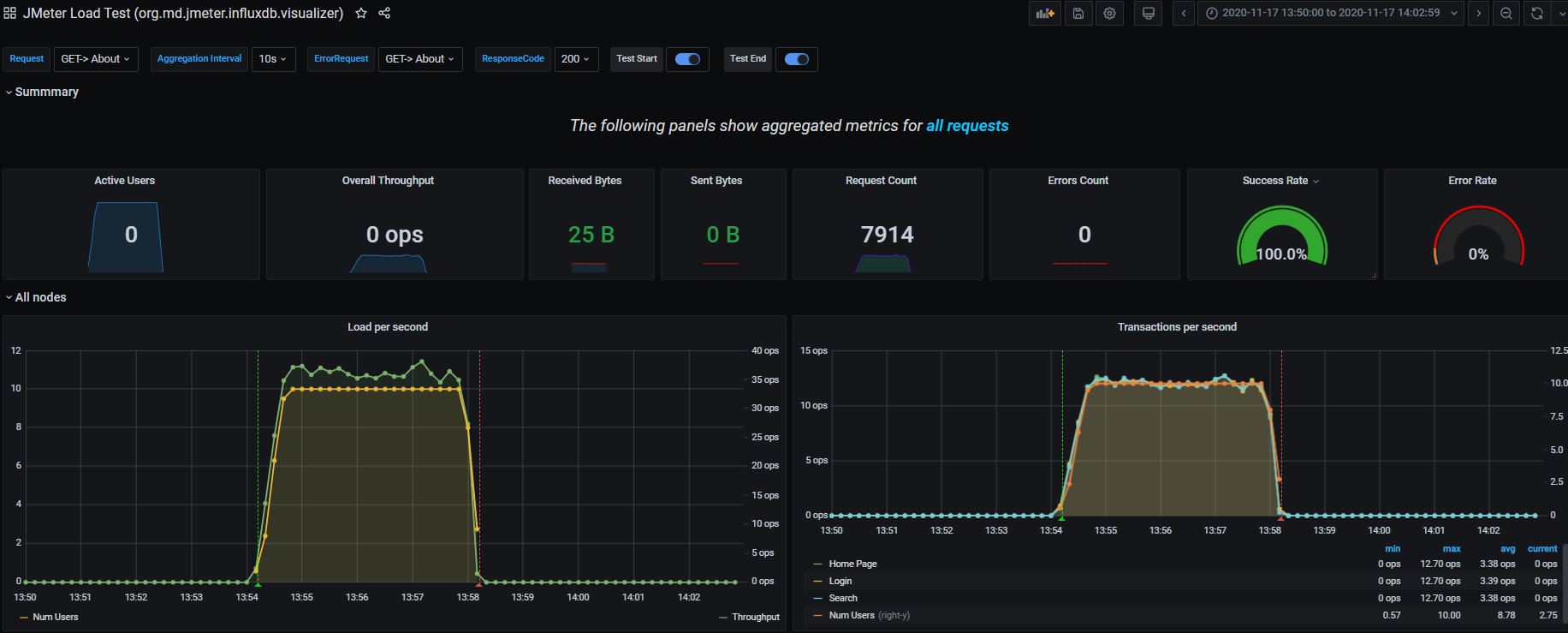Toggle the Throughput series in legend
1568x633 pixels.
click(x=756, y=618)
